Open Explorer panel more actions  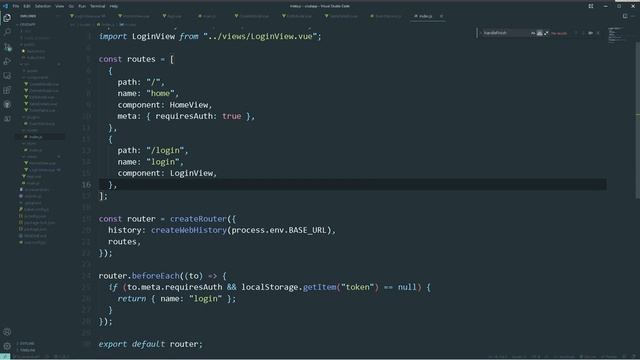(58, 16)
